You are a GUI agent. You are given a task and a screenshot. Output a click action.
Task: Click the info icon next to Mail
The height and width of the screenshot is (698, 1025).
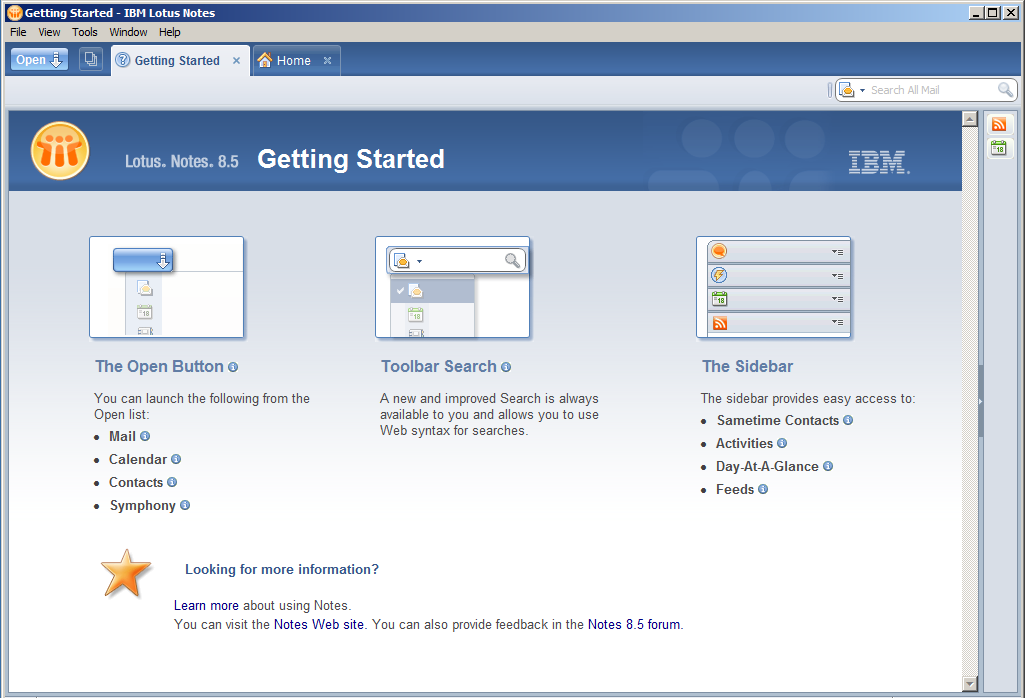tap(145, 436)
